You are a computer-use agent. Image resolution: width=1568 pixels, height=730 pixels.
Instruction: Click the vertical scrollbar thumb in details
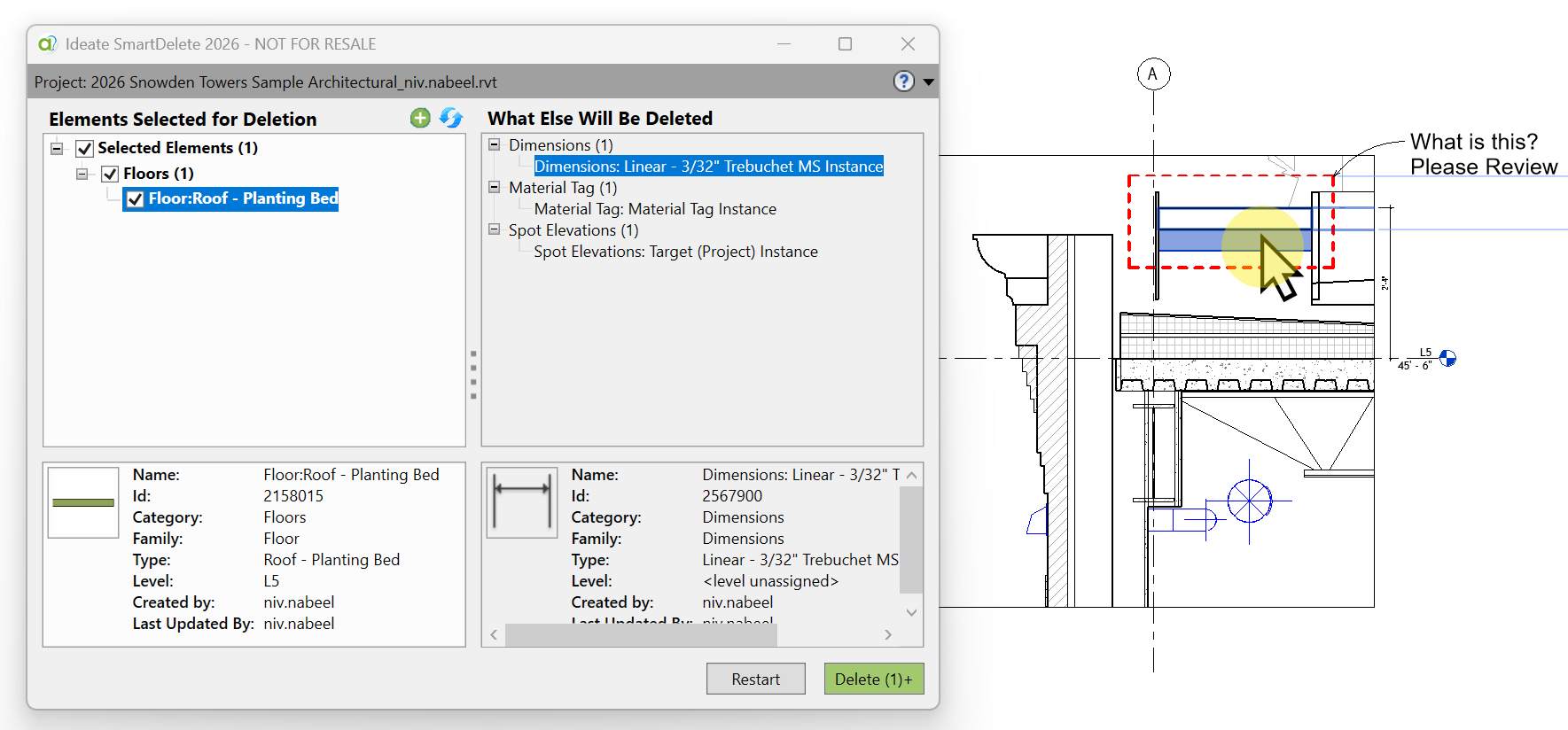911,540
